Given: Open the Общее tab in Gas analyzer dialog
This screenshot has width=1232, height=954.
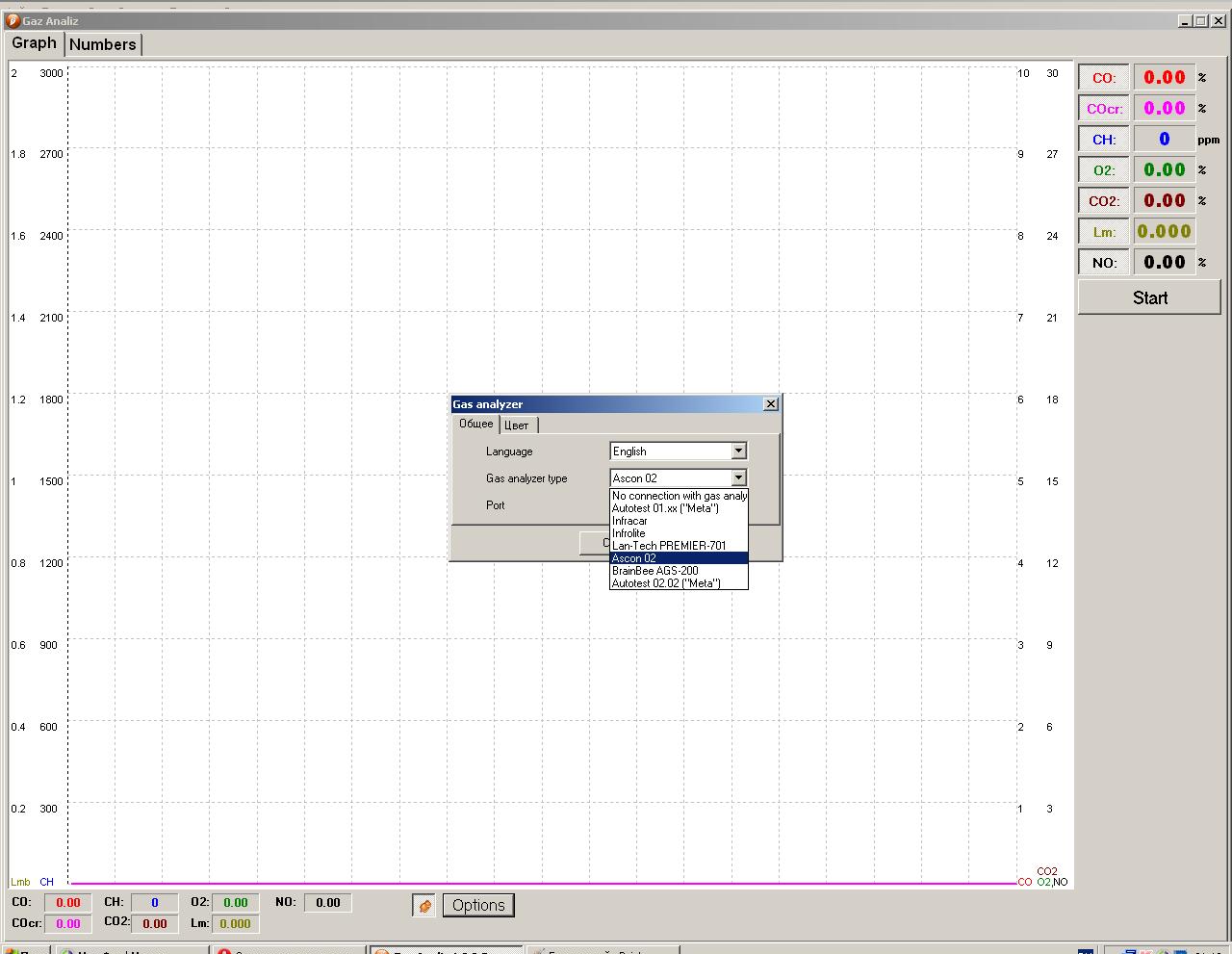Looking at the screenshot, I should click(x=475, y=424).
